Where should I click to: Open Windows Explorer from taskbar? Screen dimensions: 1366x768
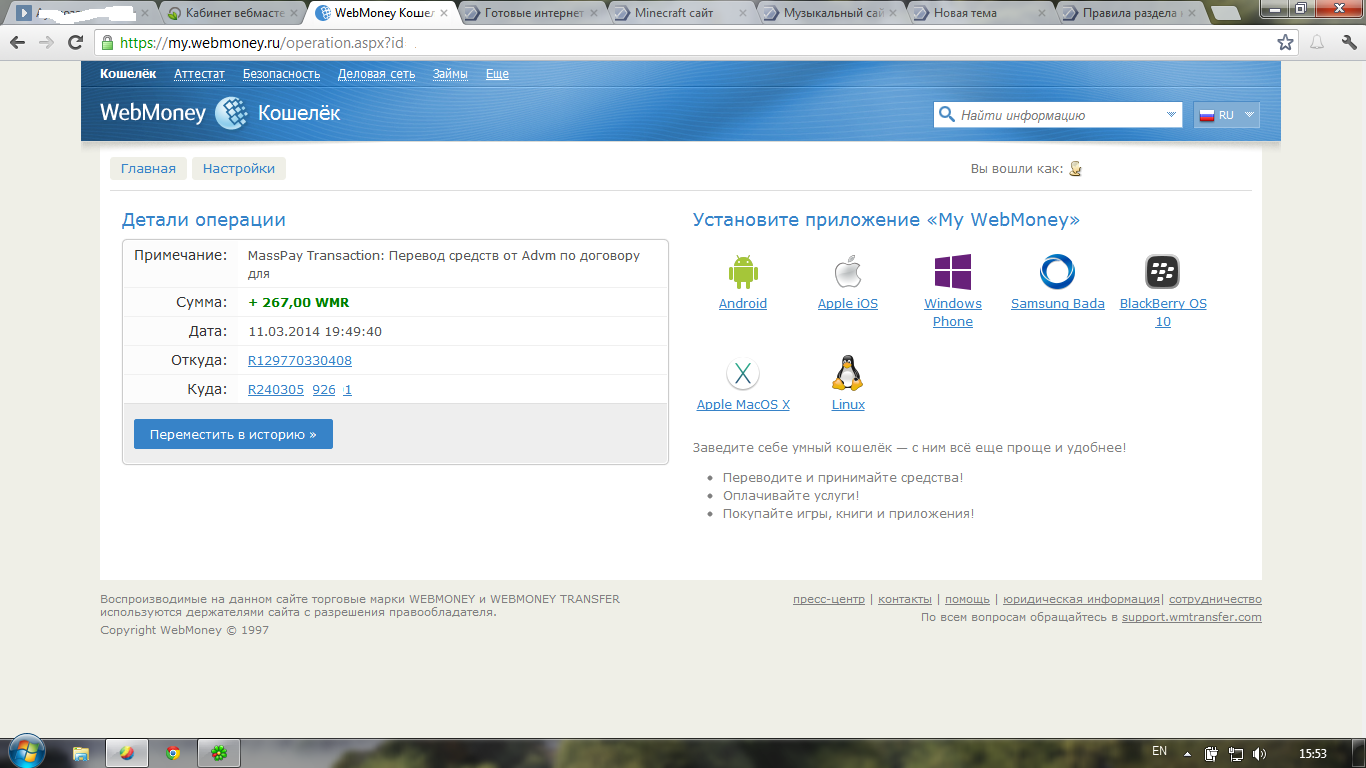click(x=81, y=753)
